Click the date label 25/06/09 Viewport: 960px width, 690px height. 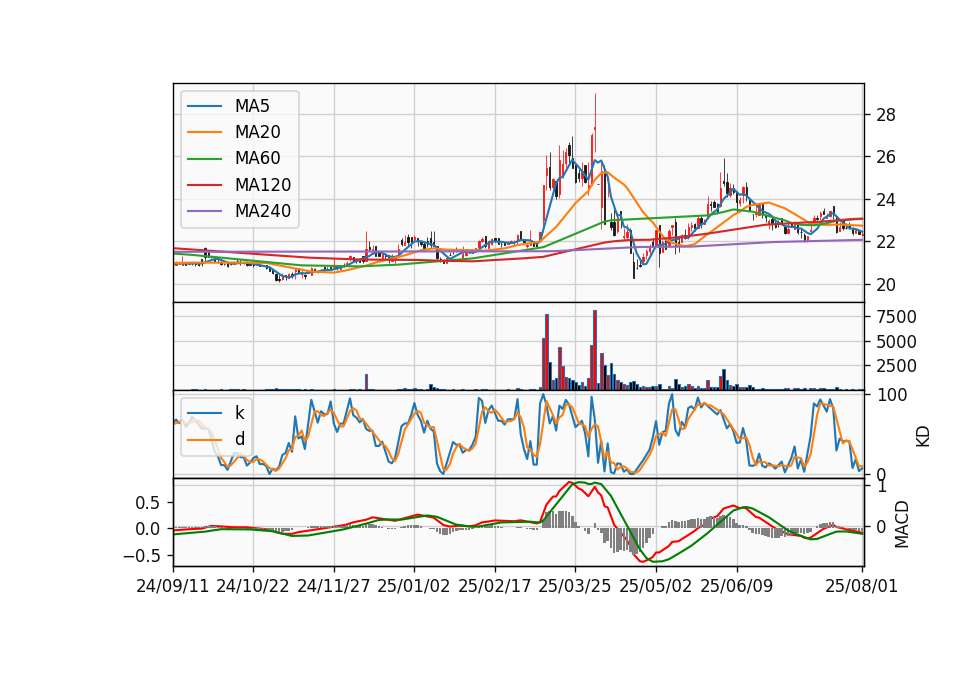(x=737, y=586)
